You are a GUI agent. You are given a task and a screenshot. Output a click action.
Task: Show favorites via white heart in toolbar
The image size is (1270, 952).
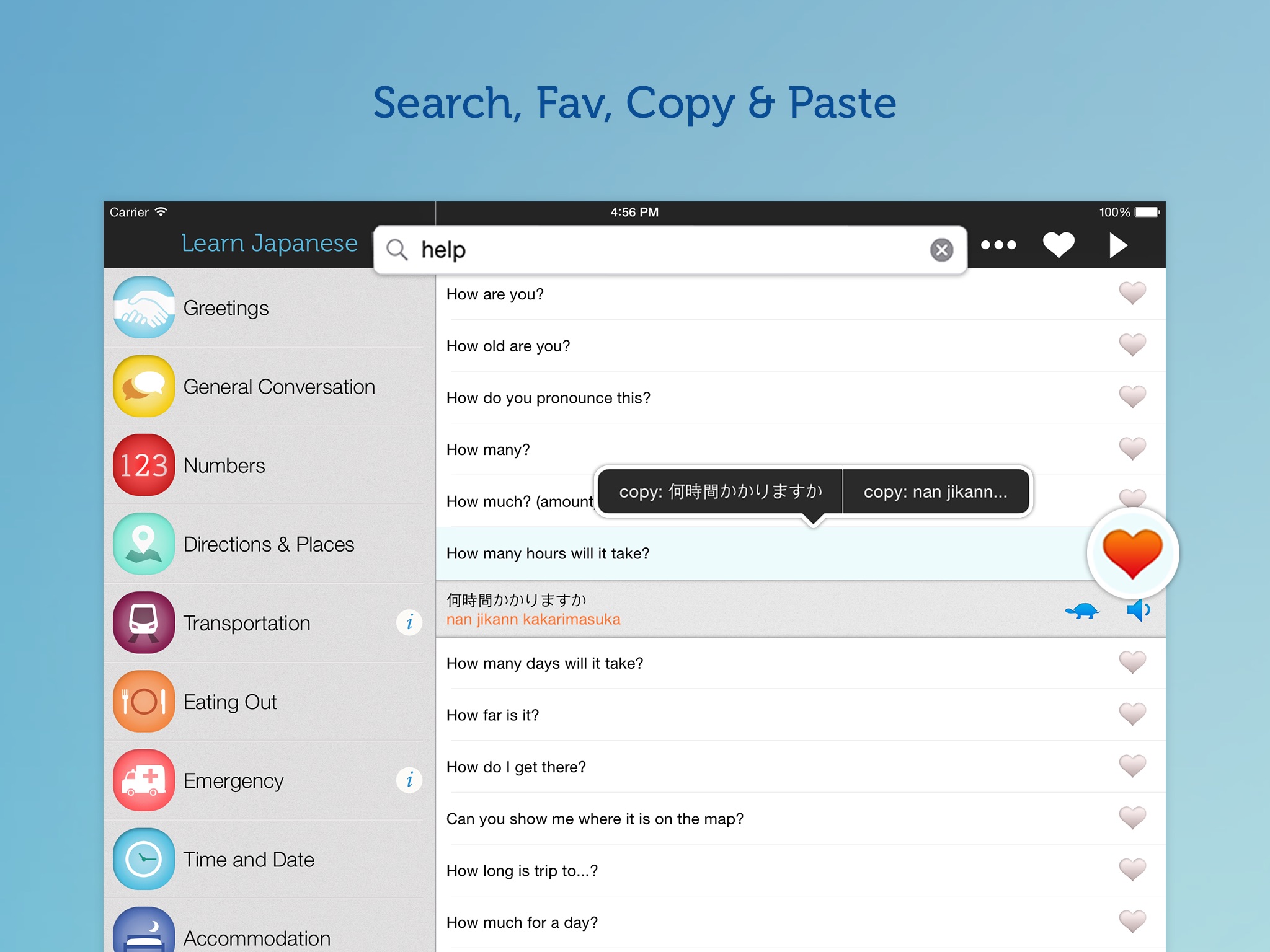[x=1058, y=245]
